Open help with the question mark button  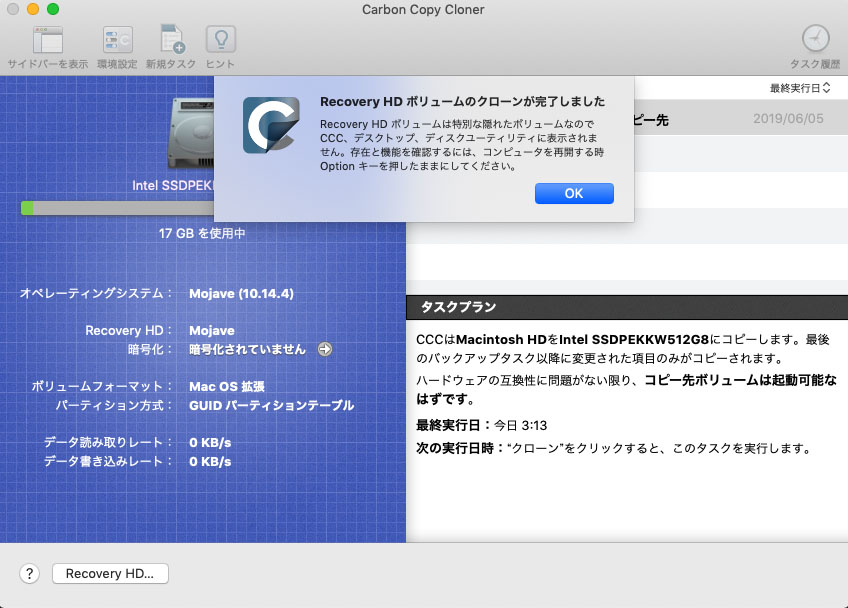pos(30,573)
